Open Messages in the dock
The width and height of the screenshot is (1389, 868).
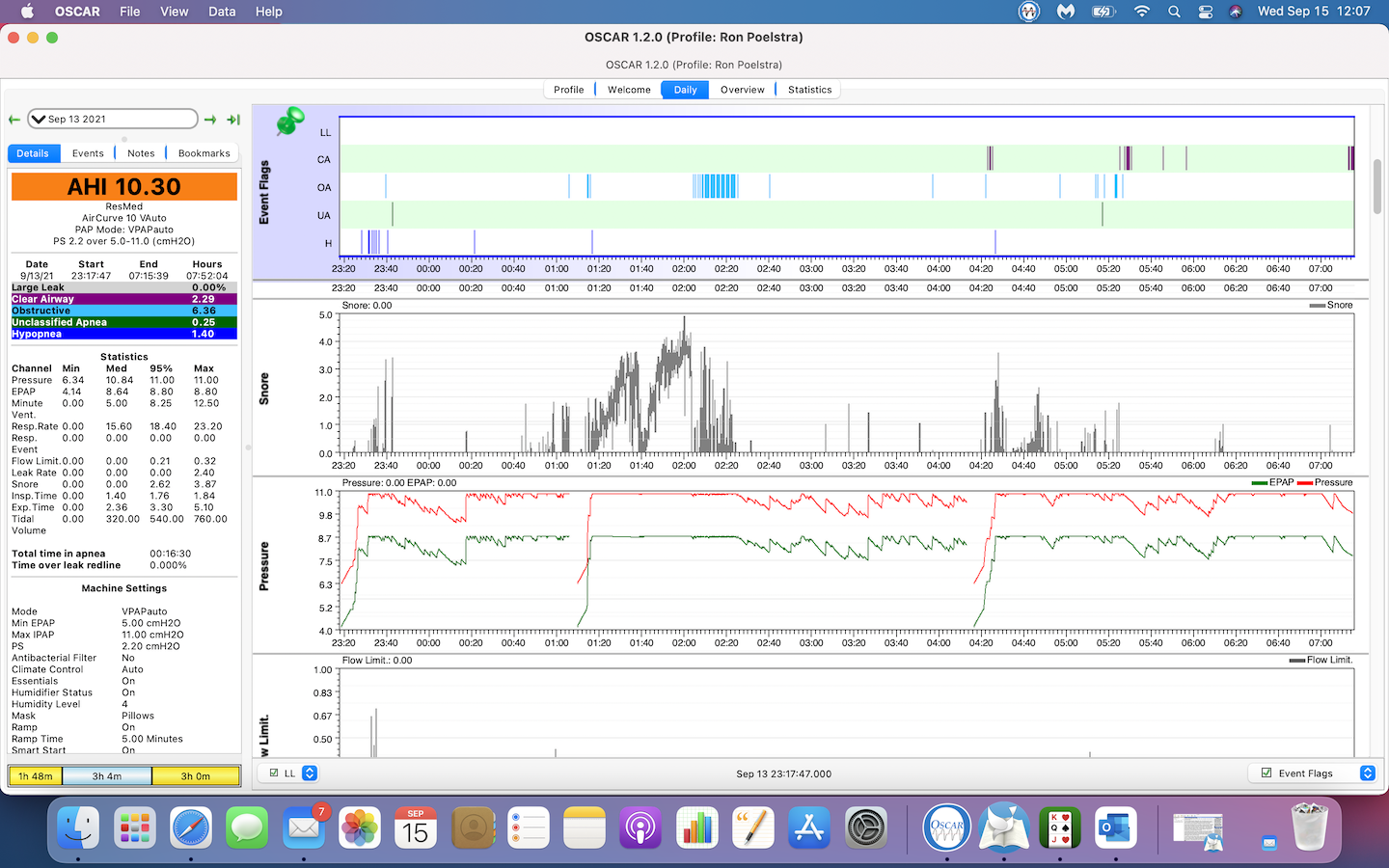point(247,827)
